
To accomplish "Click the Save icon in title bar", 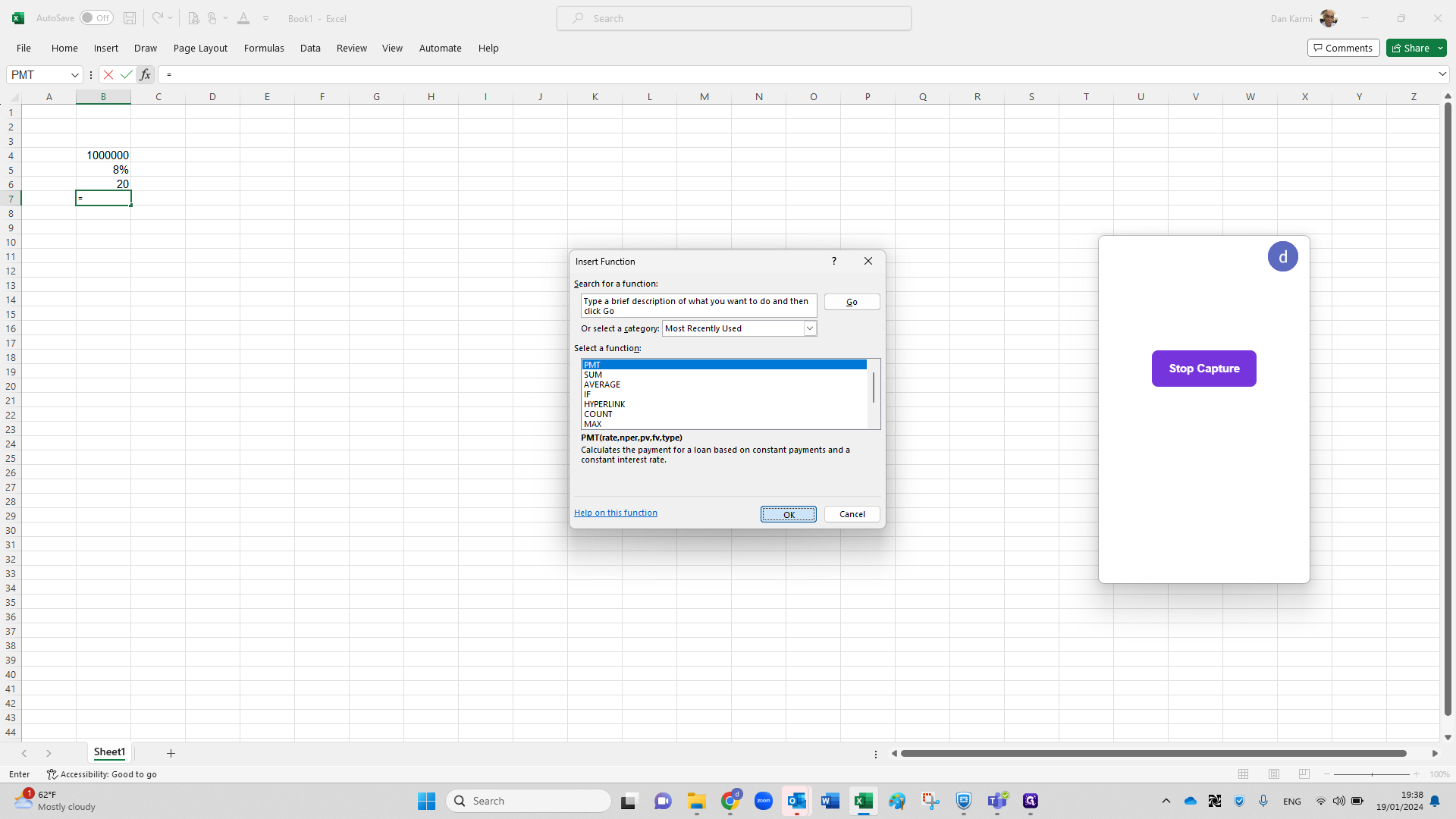I will pyautogui.click(x=130, y=18).
